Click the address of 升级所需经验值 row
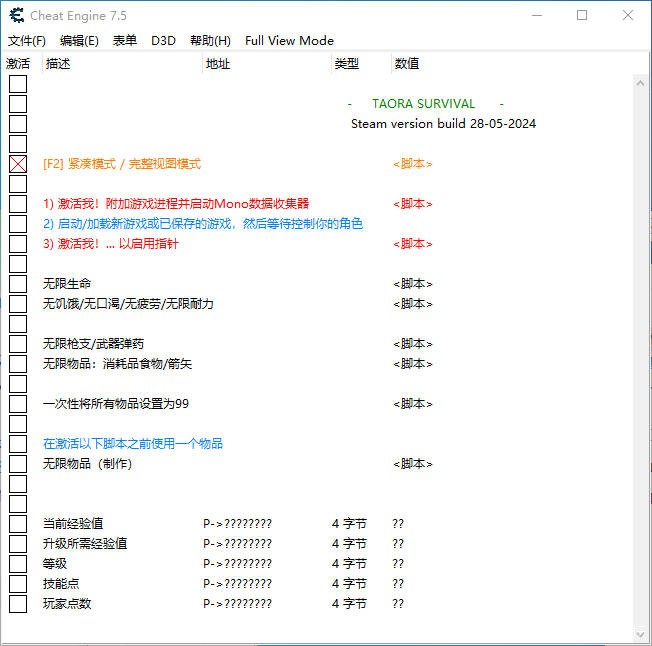 click(x=237, y=544)
